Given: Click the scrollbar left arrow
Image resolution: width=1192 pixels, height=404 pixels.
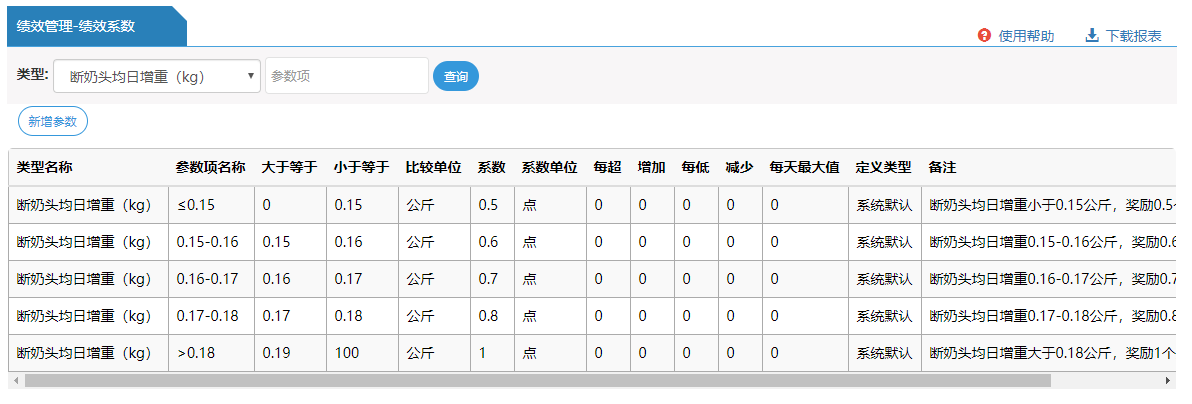Looking at the screenshot, I should point(15,381).
